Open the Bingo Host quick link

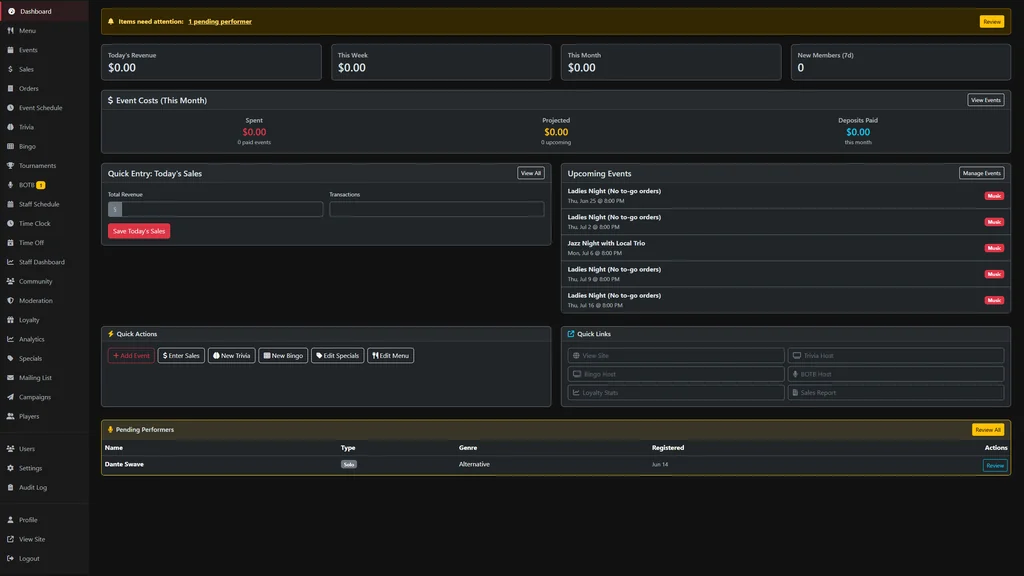point(676,374)
